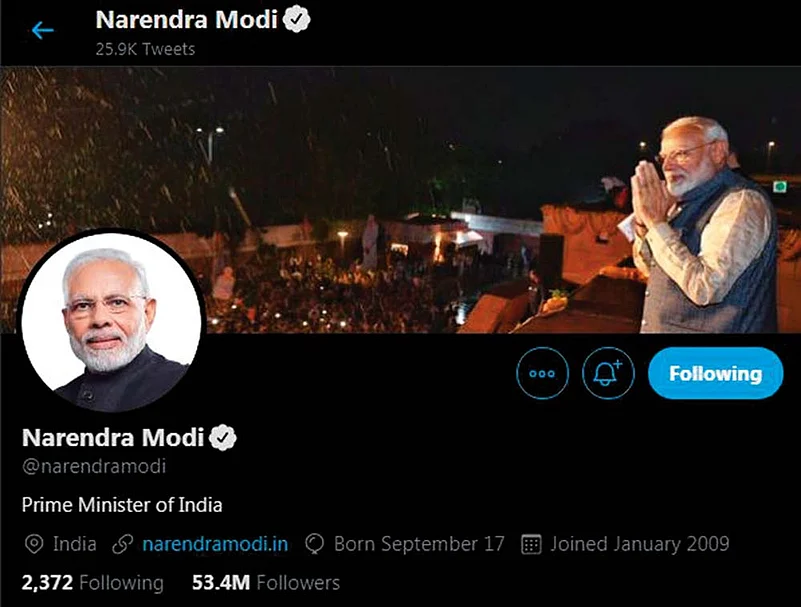Enable tweet notifications with the bell icon
Image resolution: width=801 pixels, height=607 pixels.
tap(608, 374)
